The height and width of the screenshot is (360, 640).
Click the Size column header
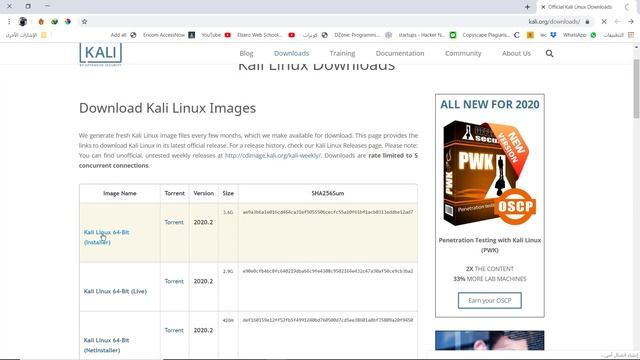pyautogui.click(x=228, y=193)
